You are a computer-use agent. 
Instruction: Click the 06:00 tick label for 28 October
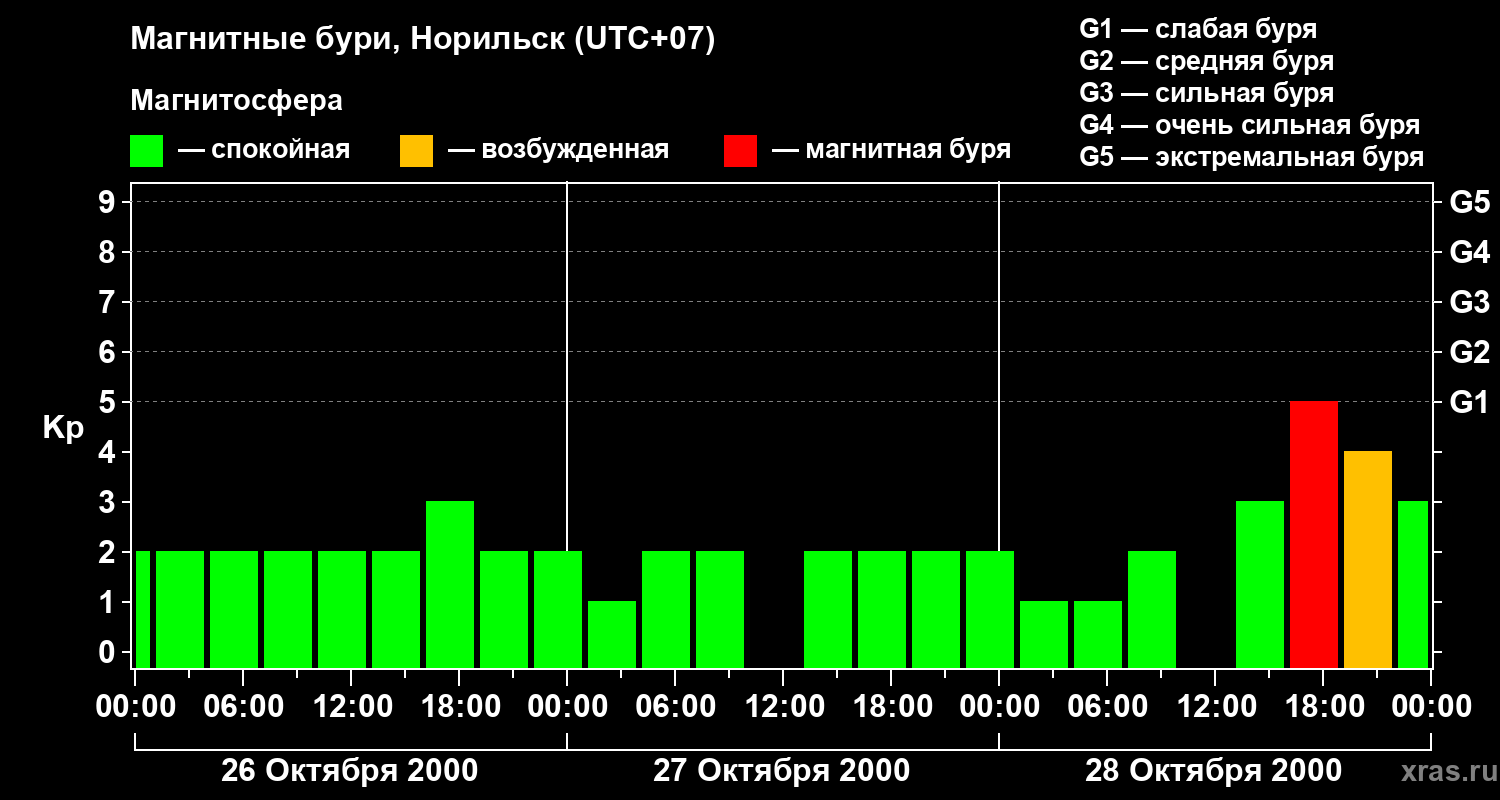click(x=1107, y=707)
